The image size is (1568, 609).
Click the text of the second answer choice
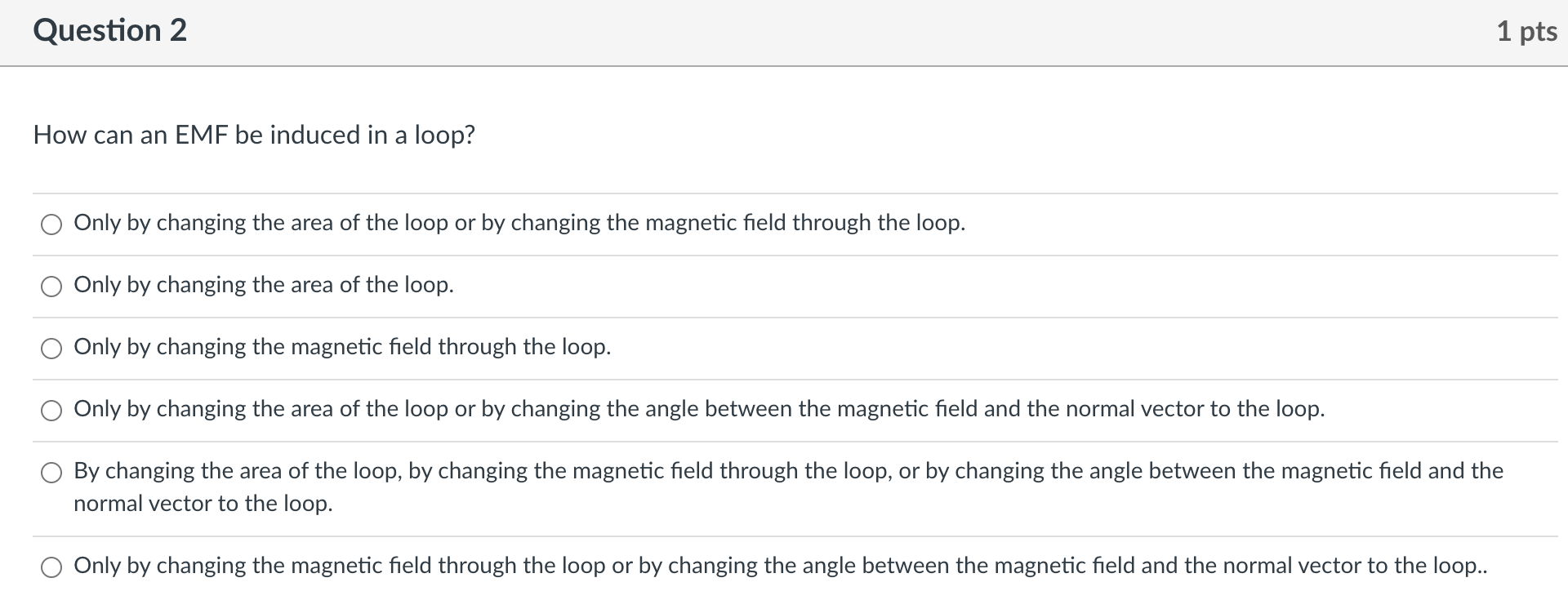point(263,285)
